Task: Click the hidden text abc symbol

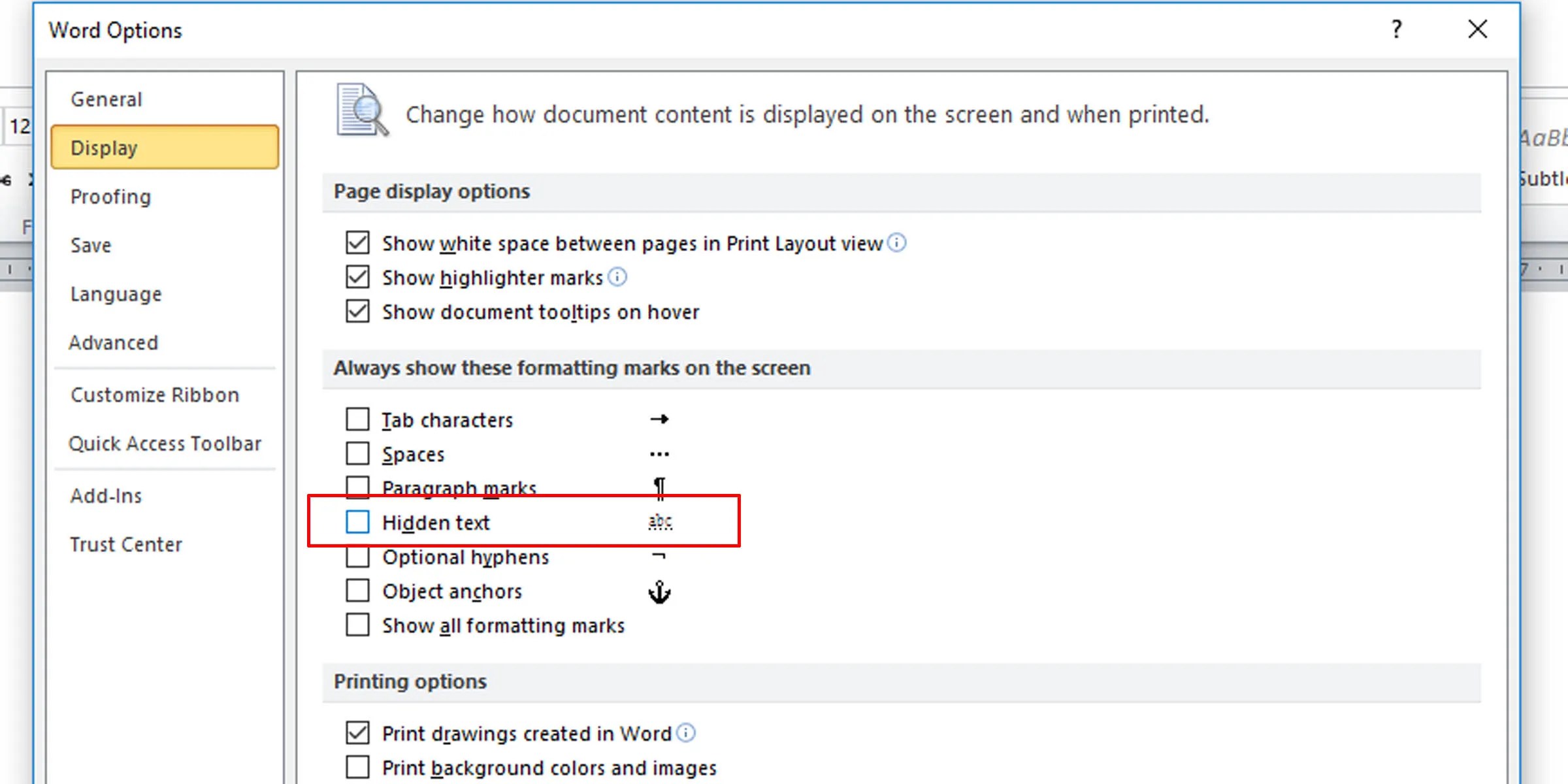Action: pos(659,521)
